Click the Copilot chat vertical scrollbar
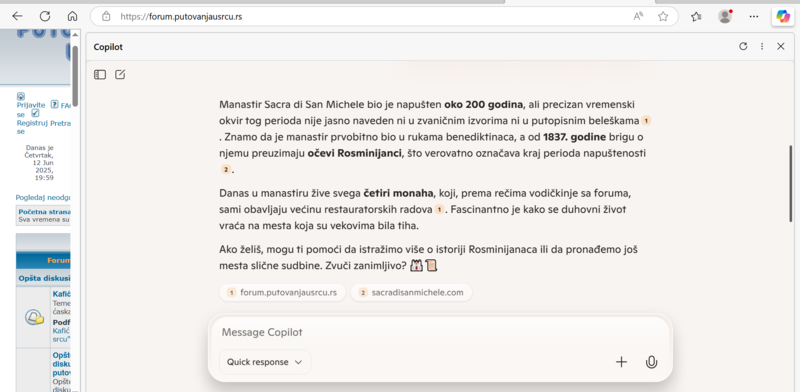Viewport: 800px width, 392px height. 791,183
